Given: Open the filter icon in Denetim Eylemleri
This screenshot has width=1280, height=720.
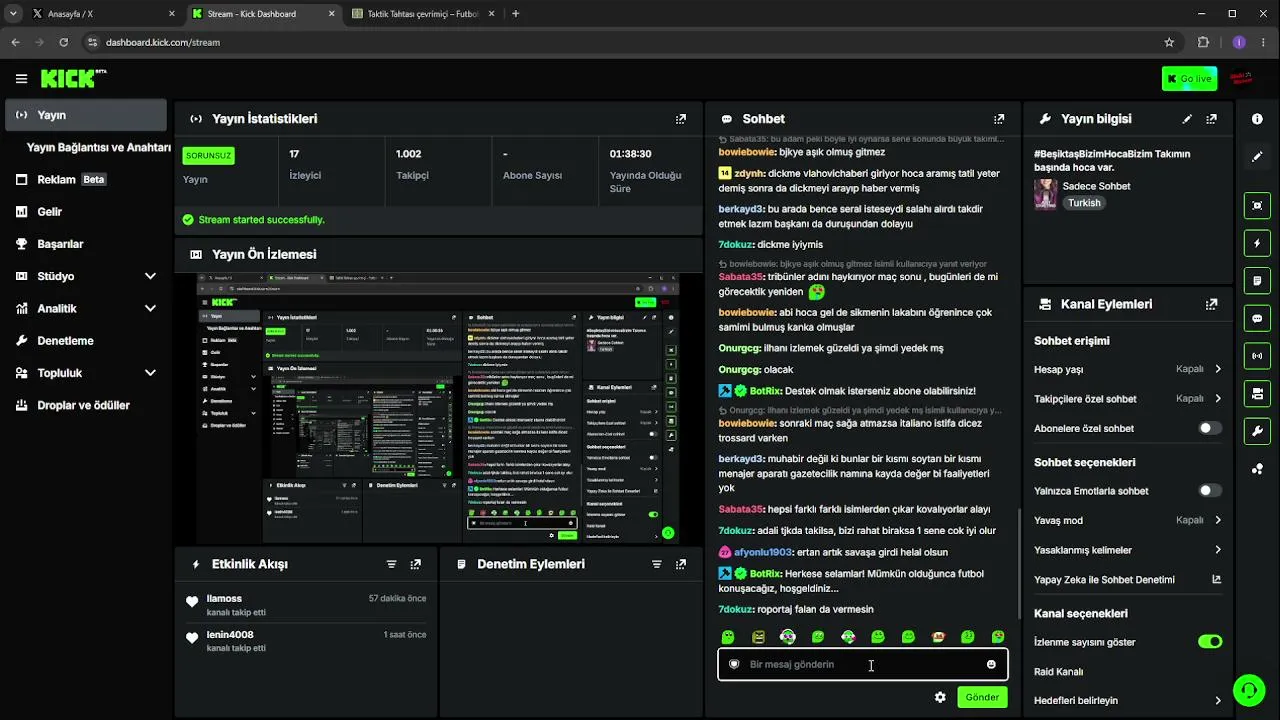Looking at the screenshot, I should pyautogui.click(x=657, y=564).
